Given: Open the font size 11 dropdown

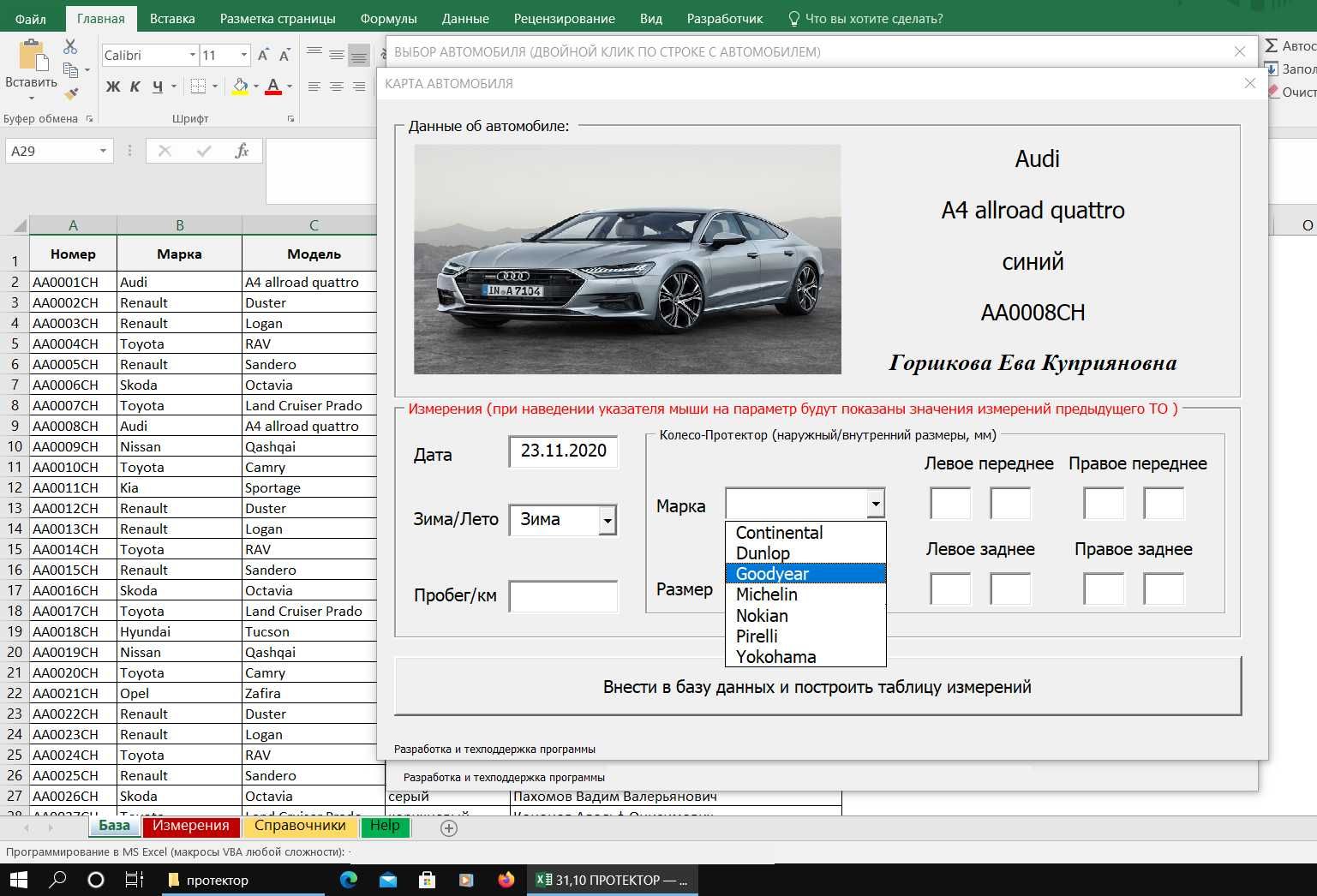Looking at the screenshot, I should point(243,55).
